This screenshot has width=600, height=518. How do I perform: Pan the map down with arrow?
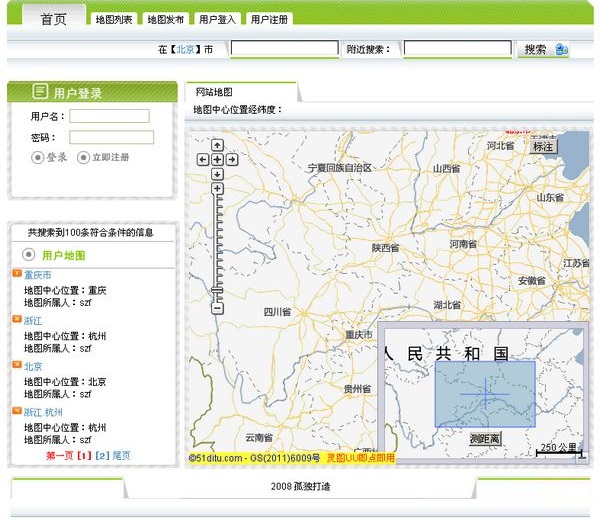pos(217,172)
